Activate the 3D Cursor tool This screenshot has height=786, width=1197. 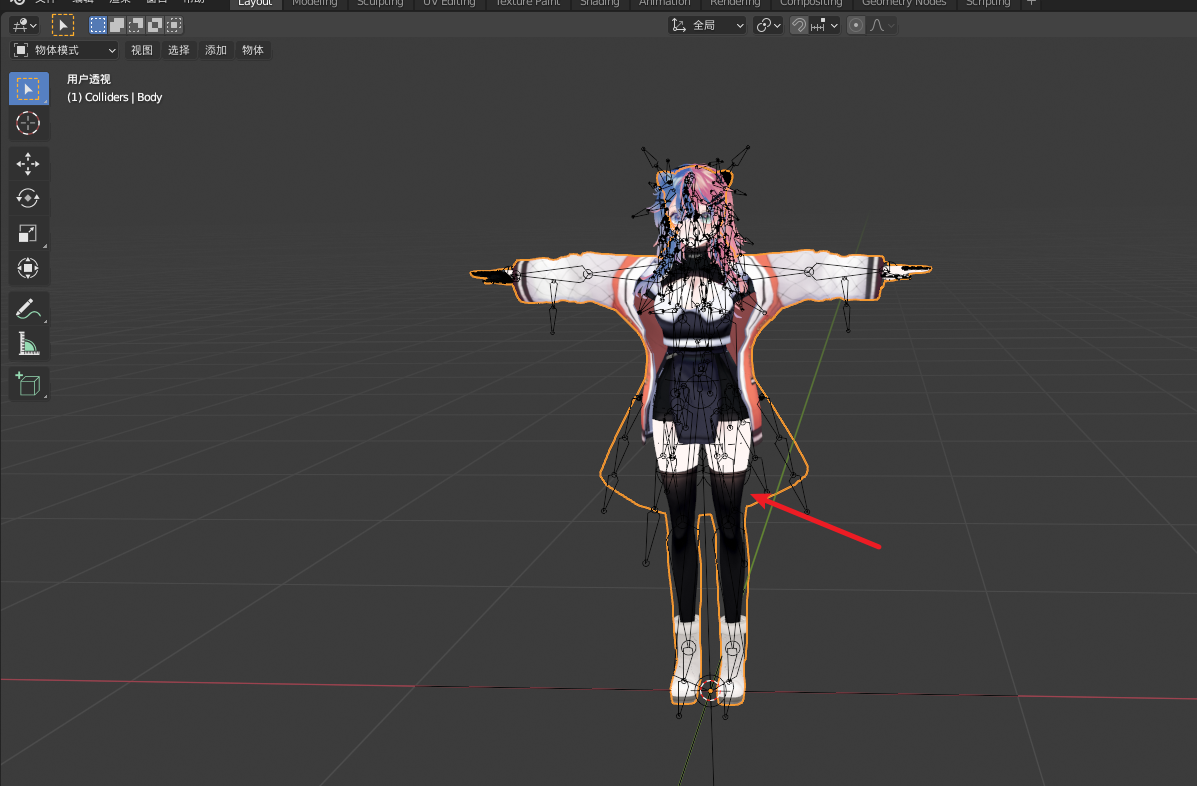point(28,123)
